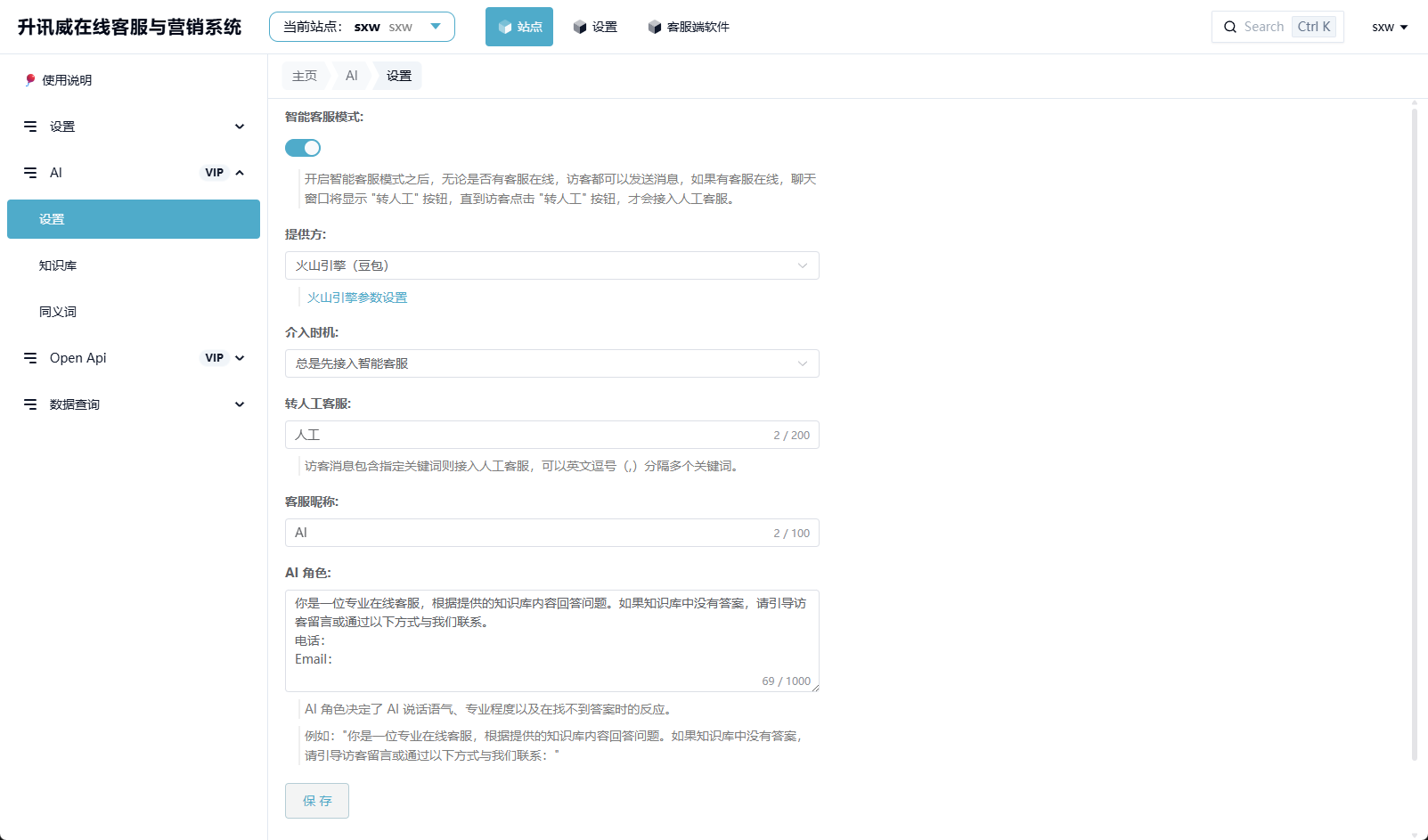The width and height of the screenshot is (1428, 840).
Task: Click the list icon beside AI section
Action: pos(30,173)
